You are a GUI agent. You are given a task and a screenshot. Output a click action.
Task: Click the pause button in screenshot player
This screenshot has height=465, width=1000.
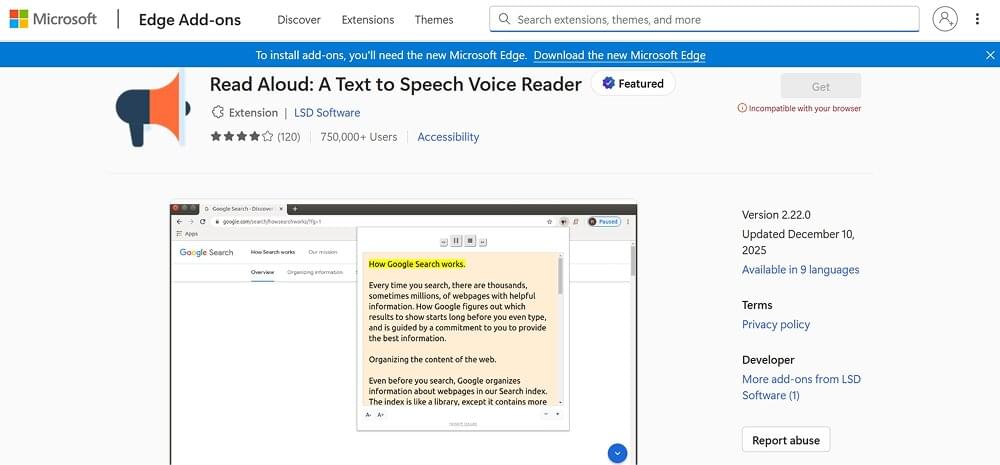point(456,240)
